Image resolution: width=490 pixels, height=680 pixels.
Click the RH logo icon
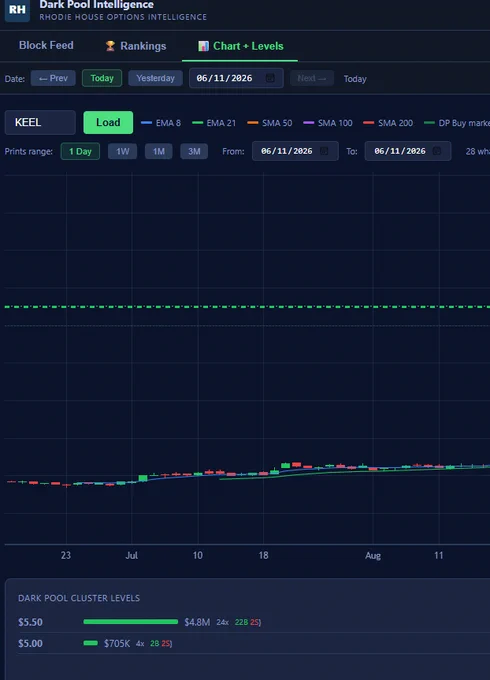coord(17,10)
